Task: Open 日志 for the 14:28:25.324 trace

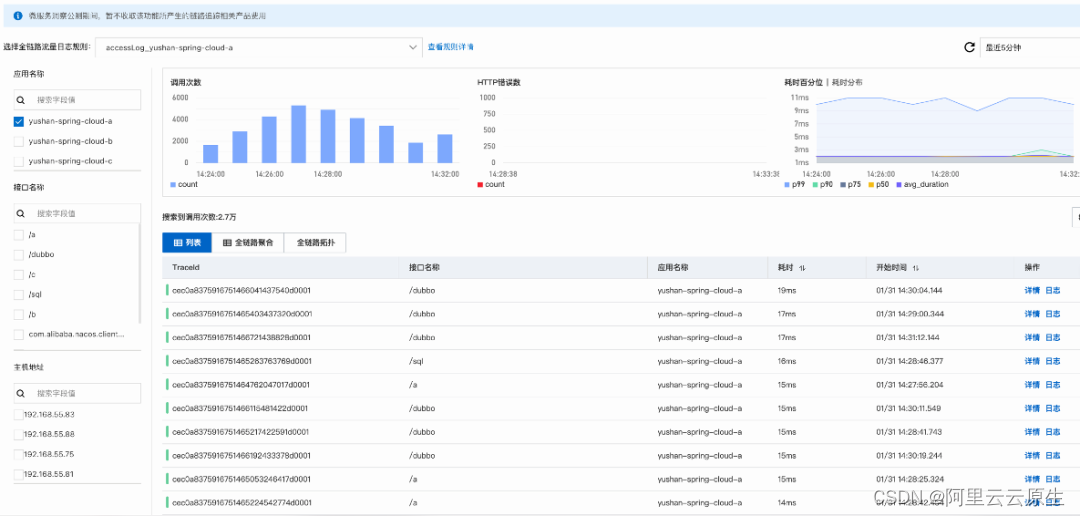Action: tap(1052, 479)
